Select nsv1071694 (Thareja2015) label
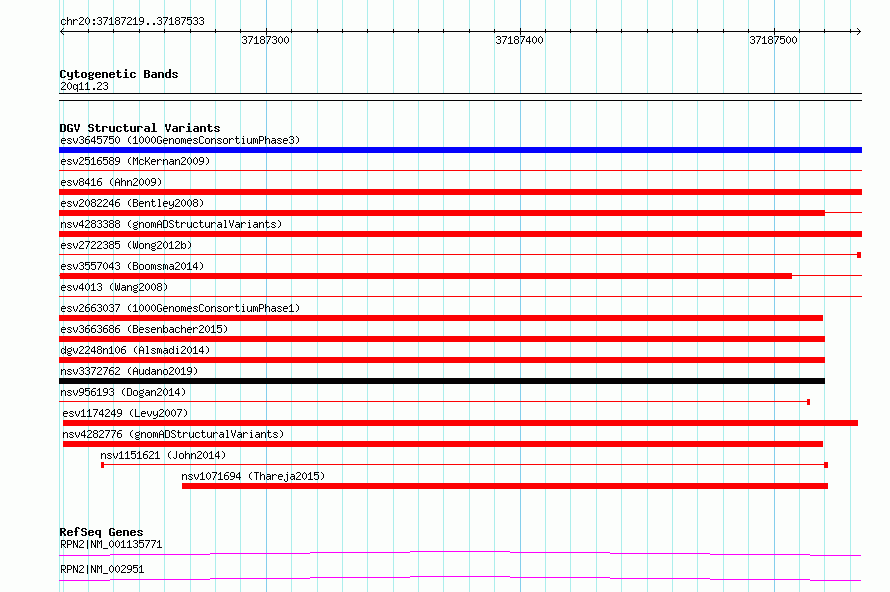Image resolution: width=890 pixels, height=592 pixels. coord(253,476)
